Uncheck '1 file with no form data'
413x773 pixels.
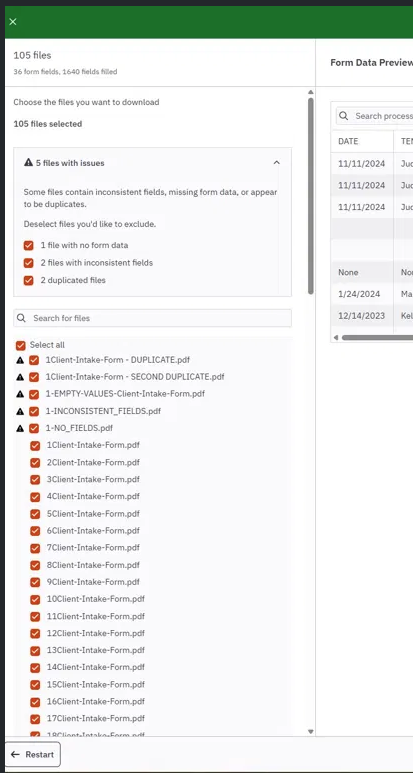[x=29, y=245]
